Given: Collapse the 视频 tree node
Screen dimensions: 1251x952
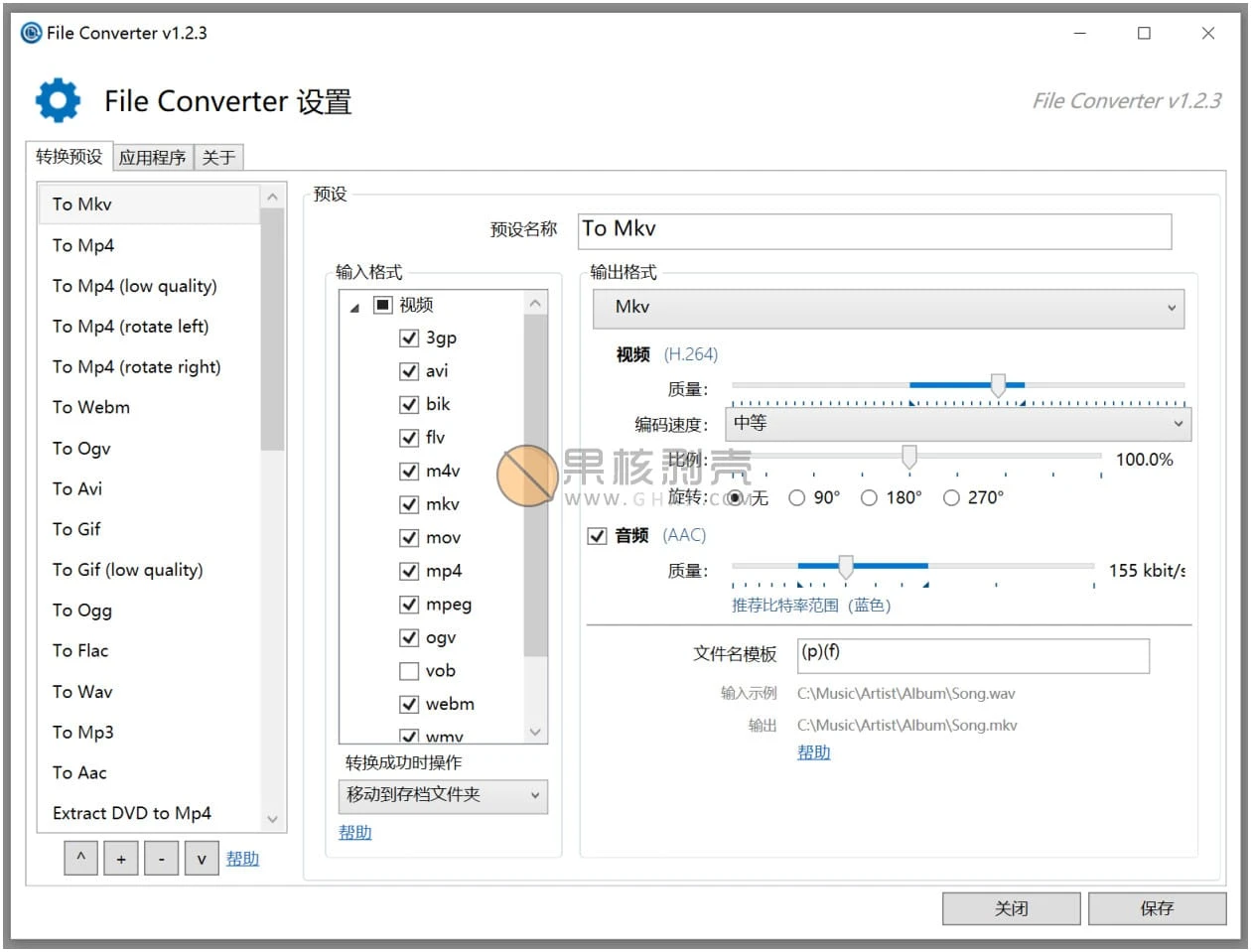Looking at the screenshot, I should [x=352, y=307].
